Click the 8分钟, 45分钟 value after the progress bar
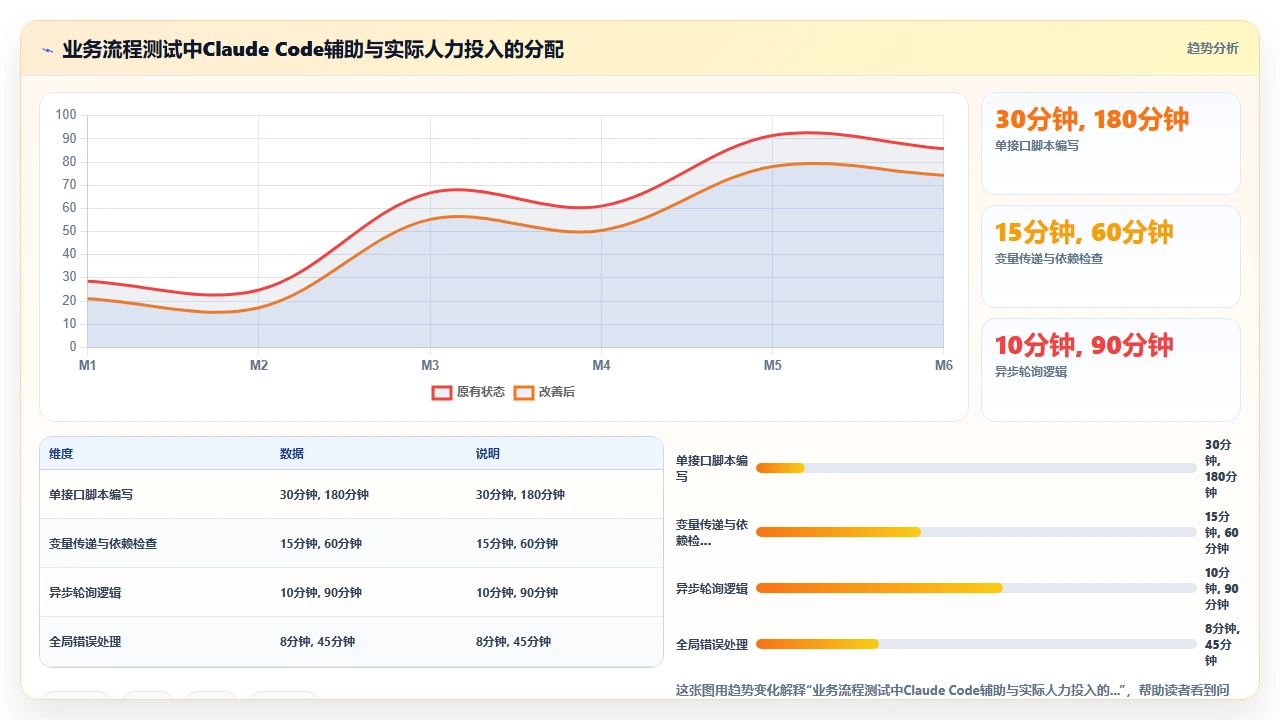 point(1222,644)
